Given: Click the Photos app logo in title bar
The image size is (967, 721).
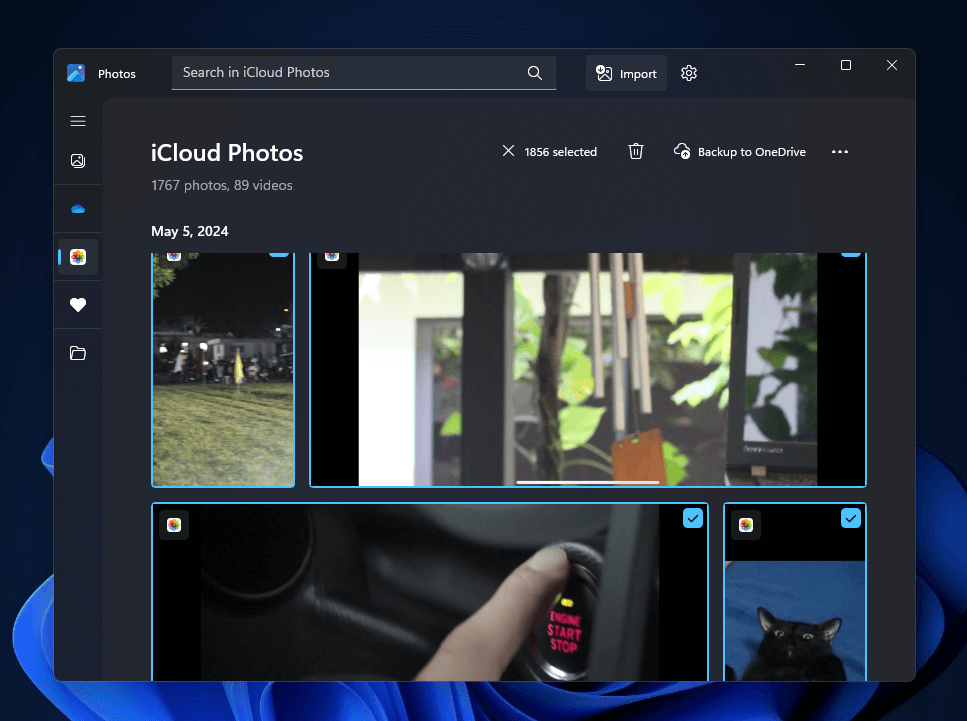Looking at the screenshot, I should click(76, 72).
